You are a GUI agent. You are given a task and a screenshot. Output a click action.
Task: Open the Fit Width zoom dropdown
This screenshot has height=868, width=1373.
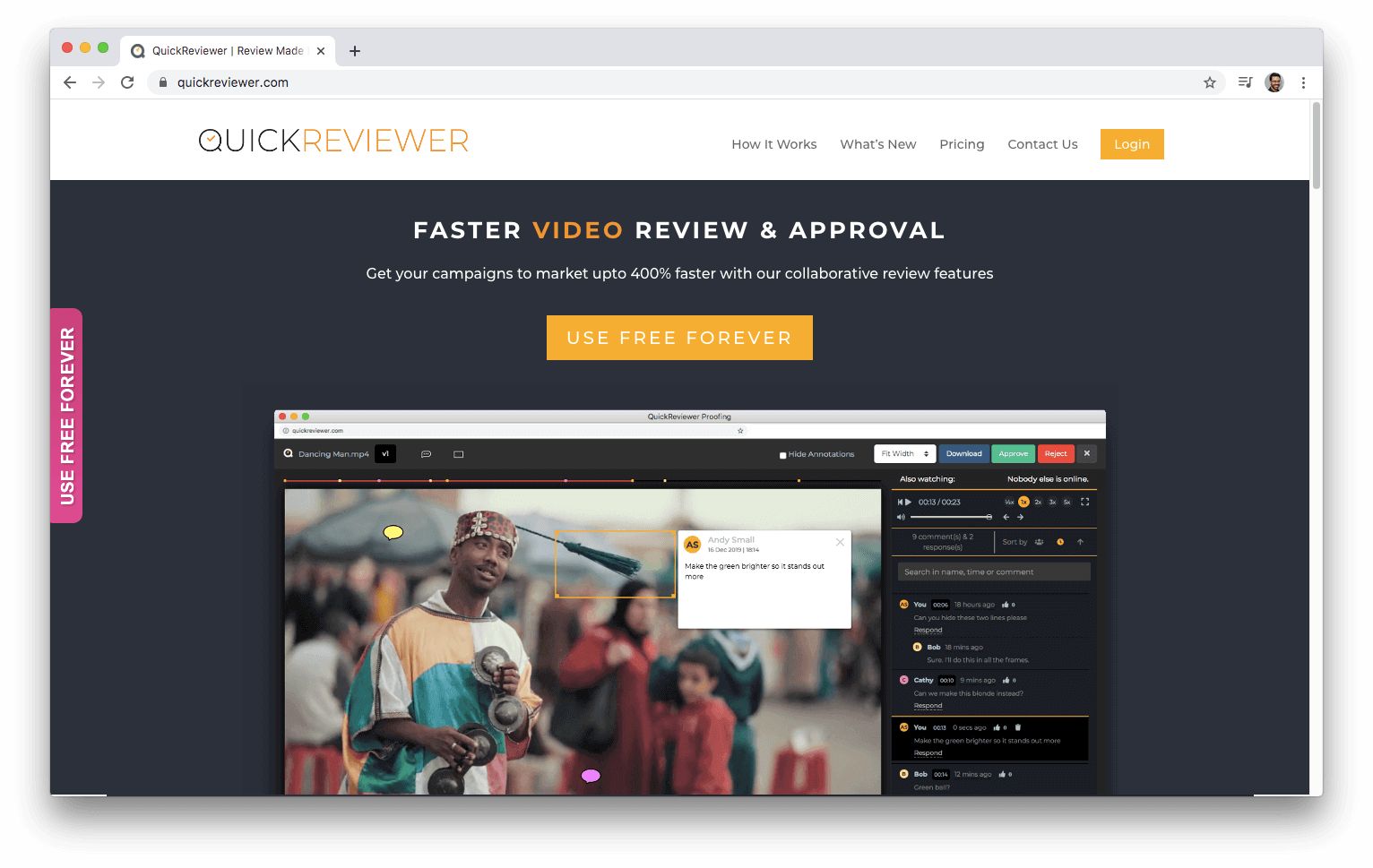click(903, 453)
